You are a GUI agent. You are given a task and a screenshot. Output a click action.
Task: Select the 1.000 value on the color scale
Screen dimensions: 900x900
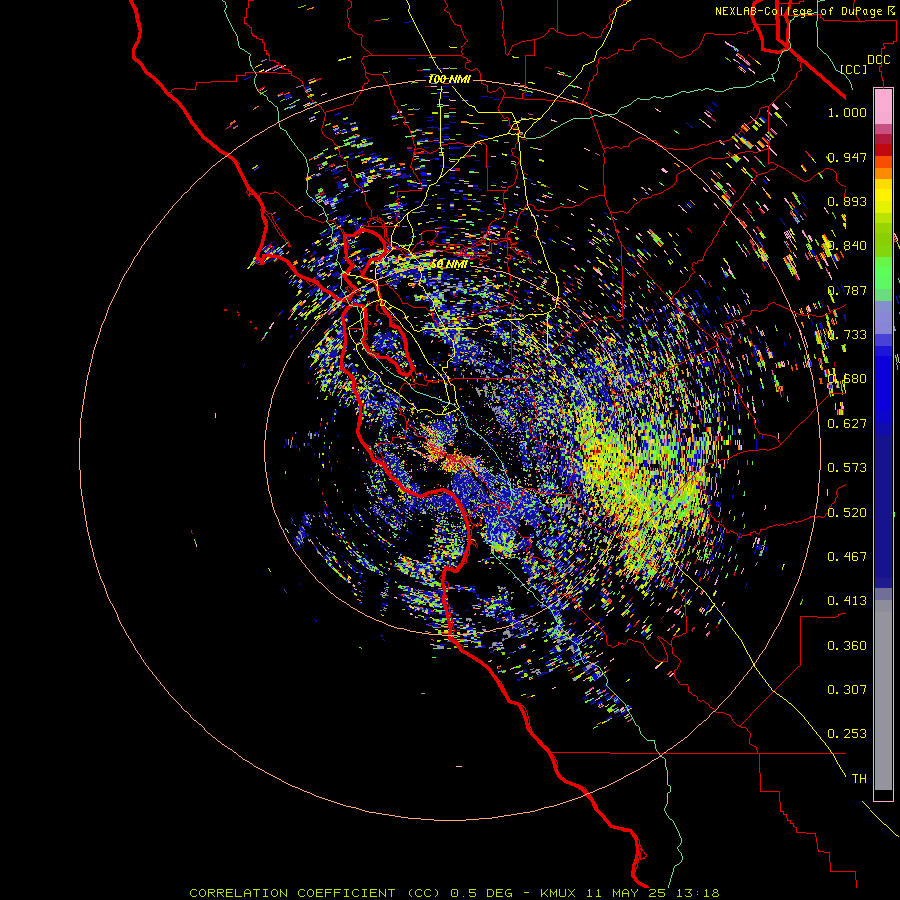click(x=847, y=112)
